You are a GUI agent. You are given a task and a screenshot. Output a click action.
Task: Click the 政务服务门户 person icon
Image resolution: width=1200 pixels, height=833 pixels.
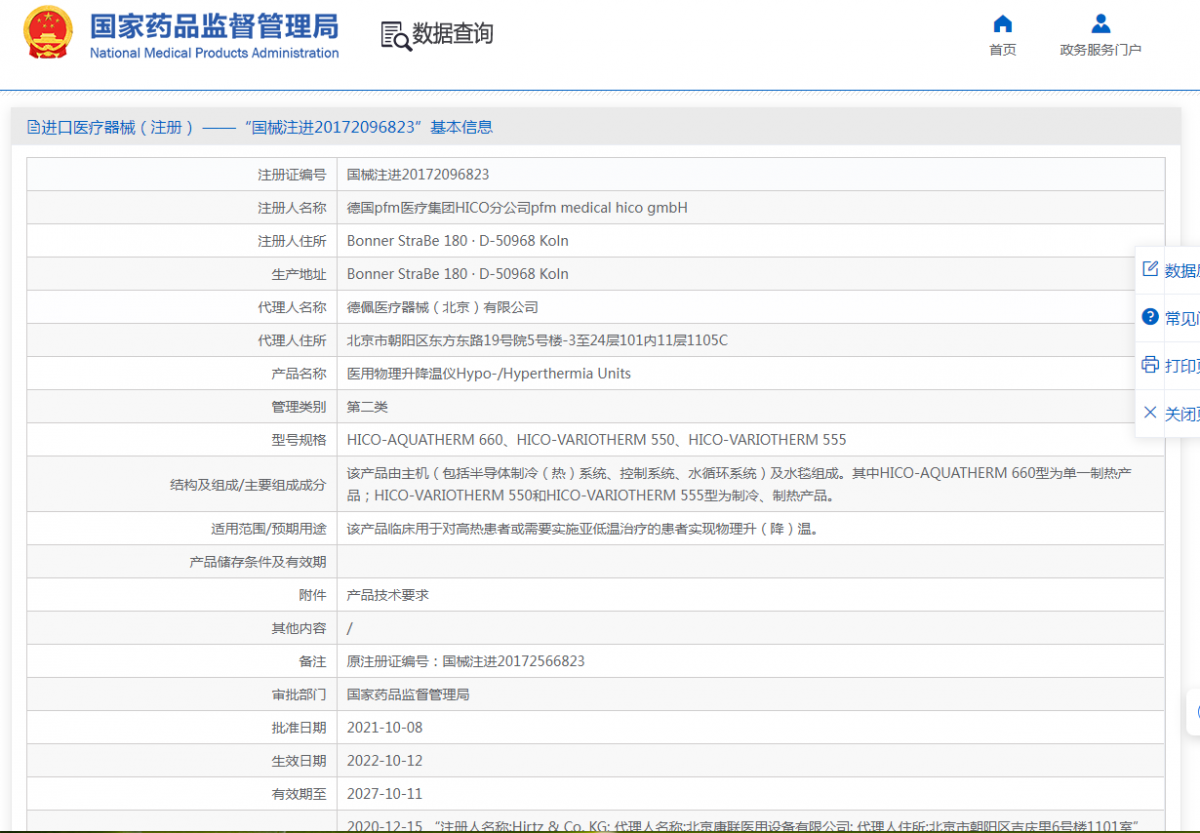pos(1100,24)
